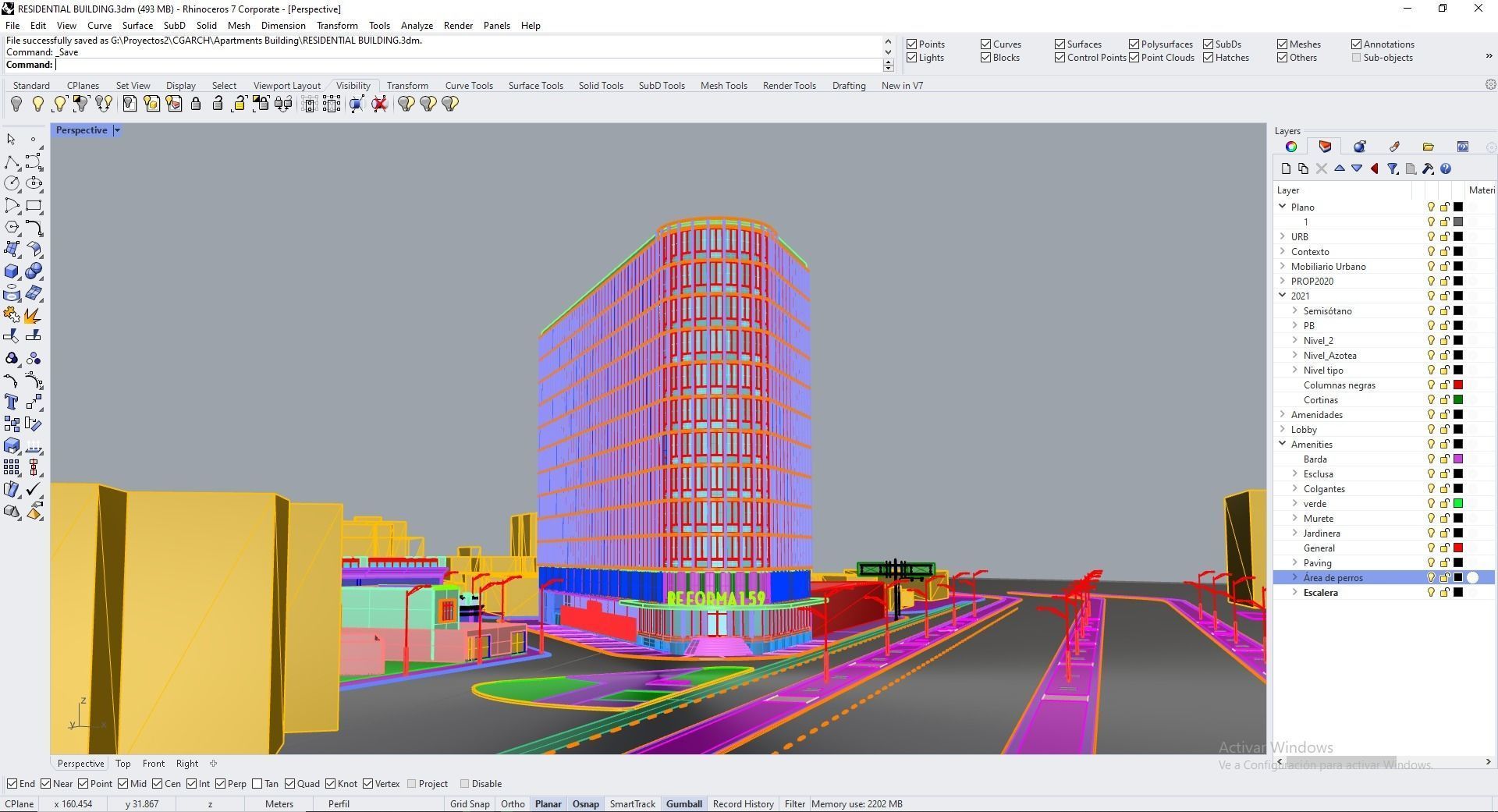Select the Explode tool
Viewport: 1498px width, 812px height.
[34, 315]
